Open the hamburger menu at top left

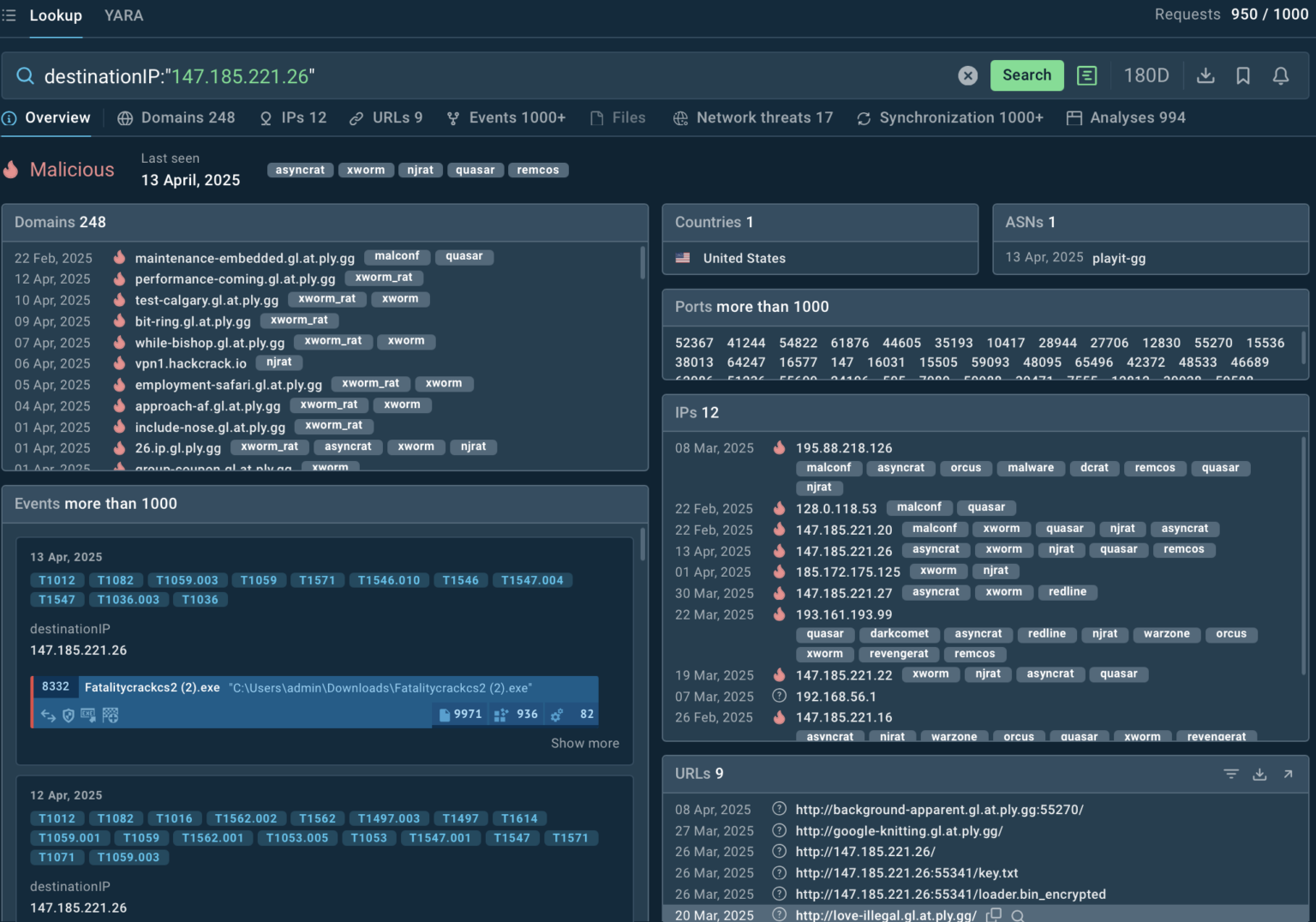9,15
